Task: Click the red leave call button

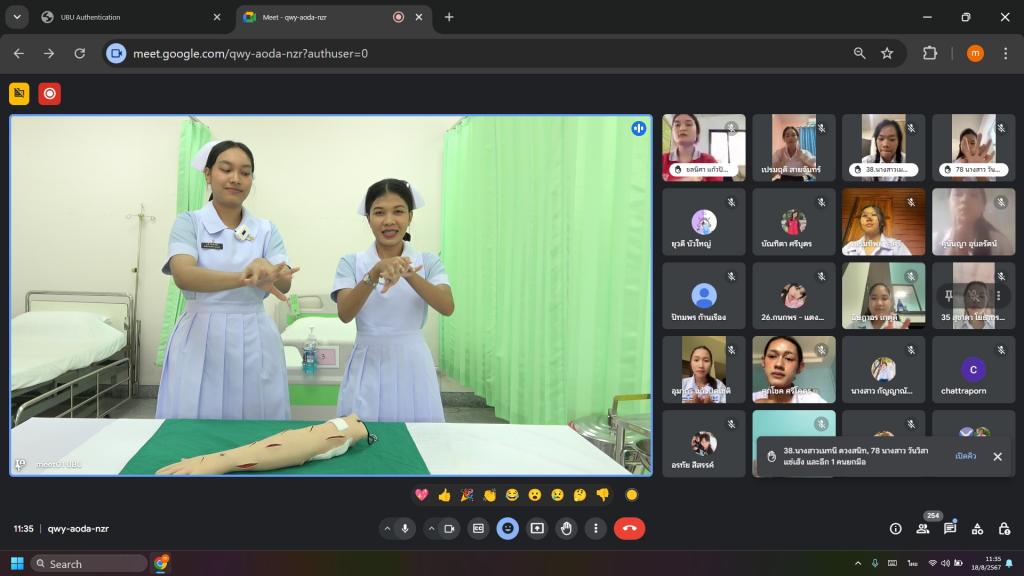Action: (629, 528)
